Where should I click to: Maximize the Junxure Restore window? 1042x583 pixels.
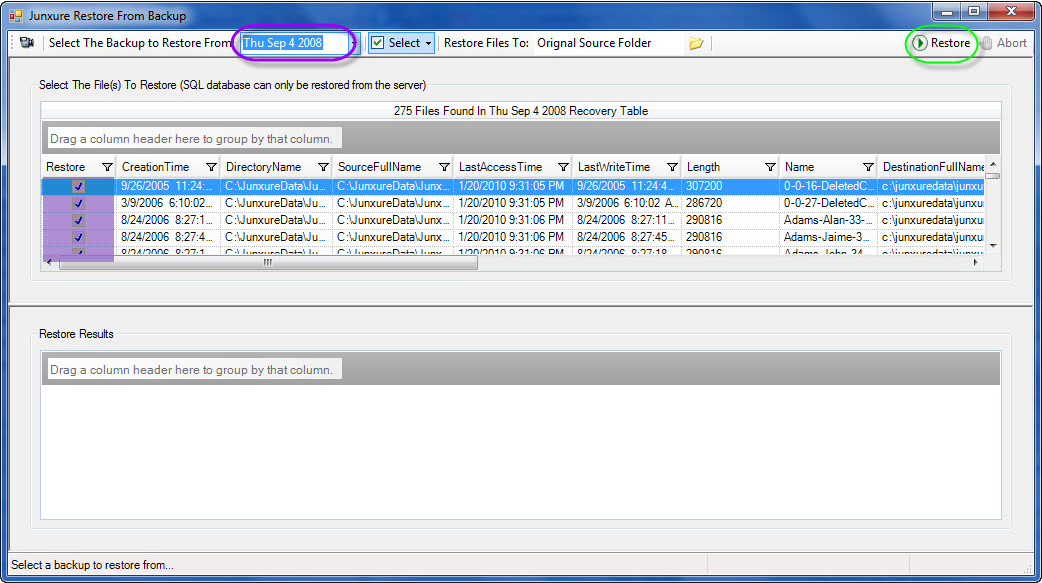[974, 11]
